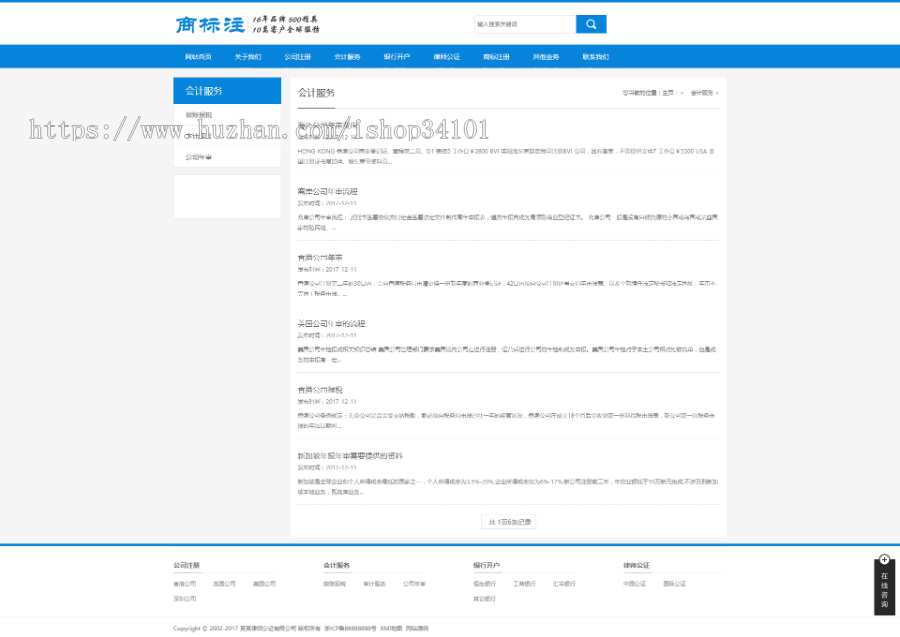The height and width of the screenshot is (637, 900).
Task: Open the 关于我们 nav menu item
Action: point(247,57)
